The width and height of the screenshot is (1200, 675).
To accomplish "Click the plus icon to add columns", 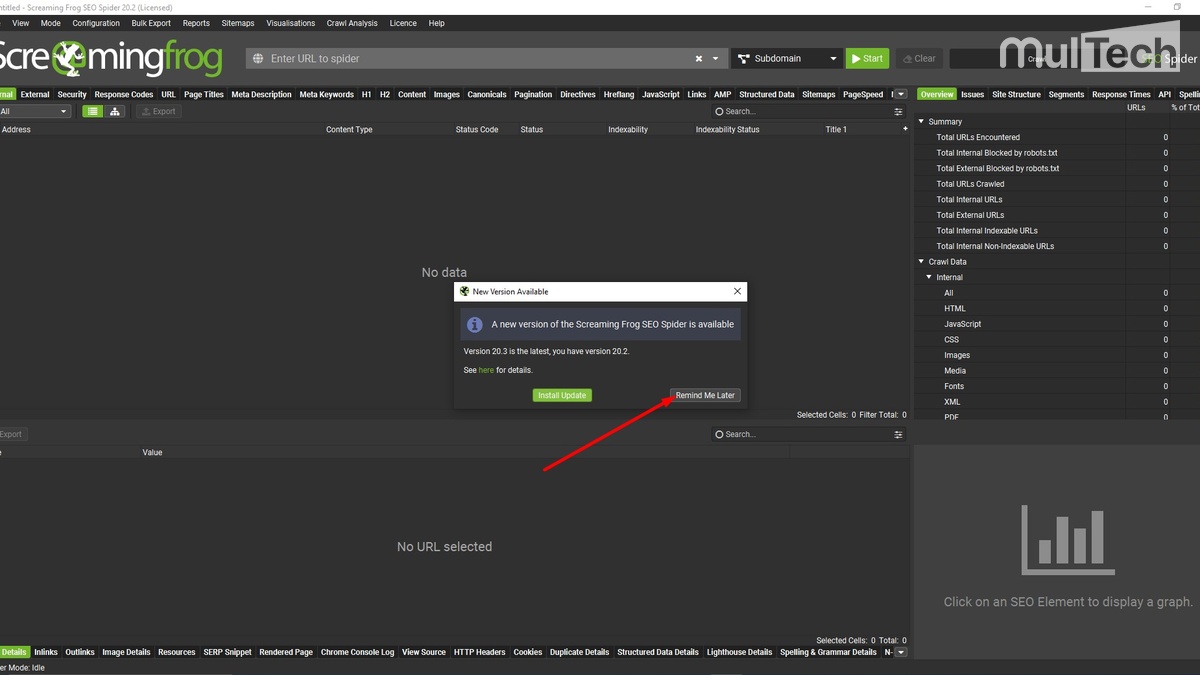I will click(905, 129).
